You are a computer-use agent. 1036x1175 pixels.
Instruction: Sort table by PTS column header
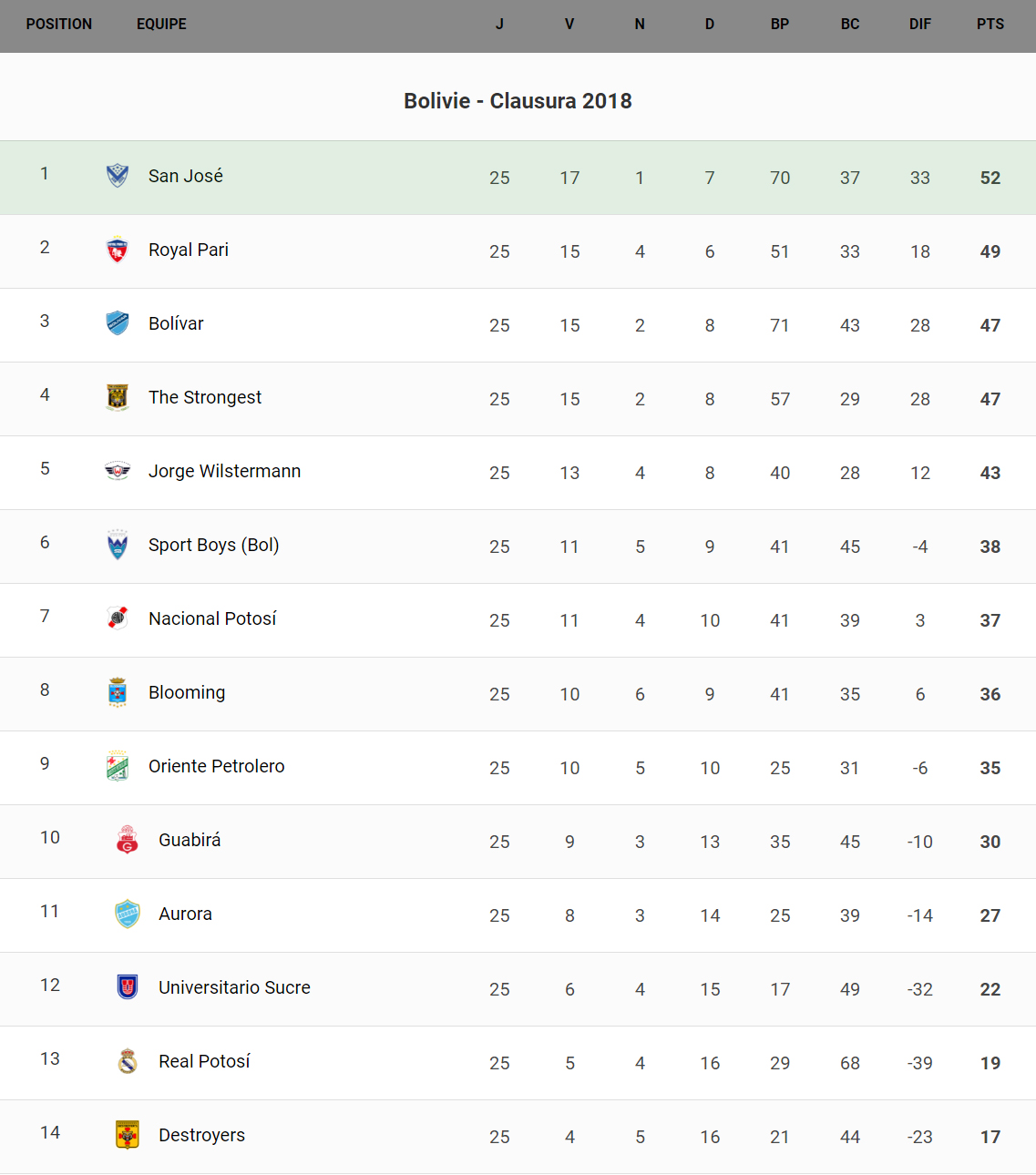click(x=990, y=25)
